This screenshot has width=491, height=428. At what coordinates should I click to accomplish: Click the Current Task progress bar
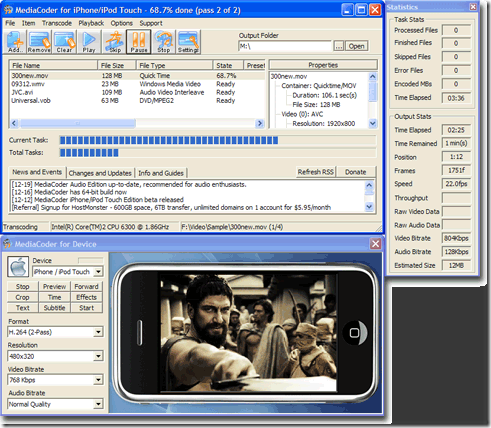pos(218,140)
